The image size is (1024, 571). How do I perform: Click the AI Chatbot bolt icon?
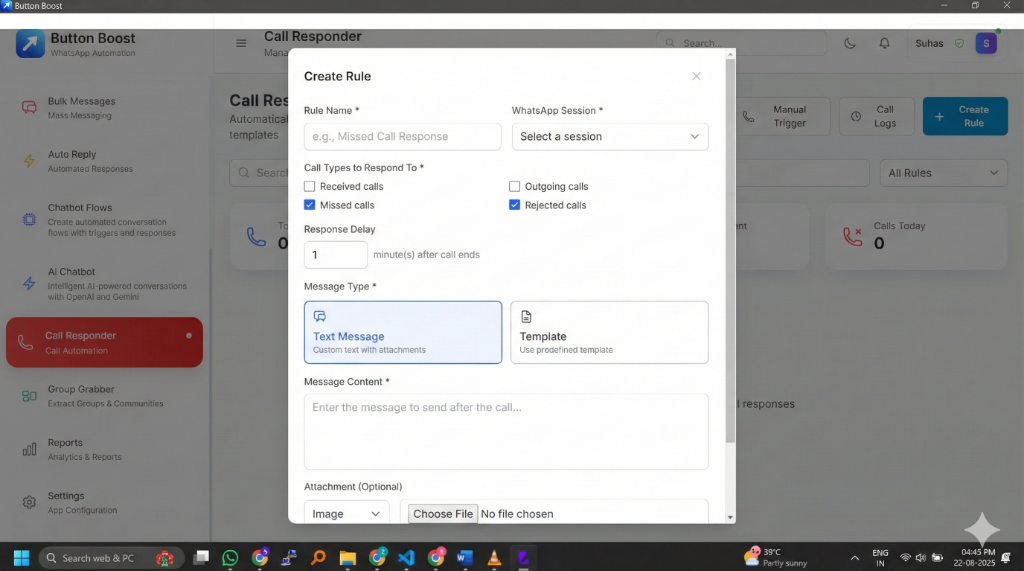29,284
